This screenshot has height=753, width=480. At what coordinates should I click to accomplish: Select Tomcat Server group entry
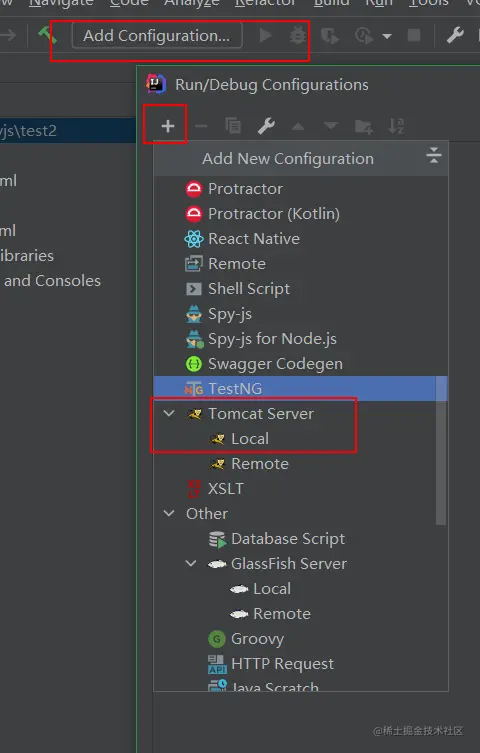(x=261, y=413)
